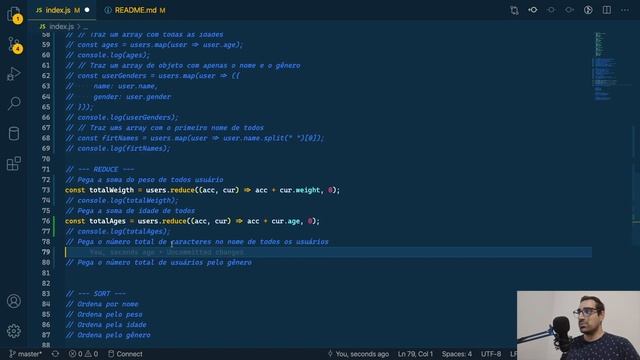
Task: Click Compare Changes icon in editor toolbar
Action: pos(514,10)
